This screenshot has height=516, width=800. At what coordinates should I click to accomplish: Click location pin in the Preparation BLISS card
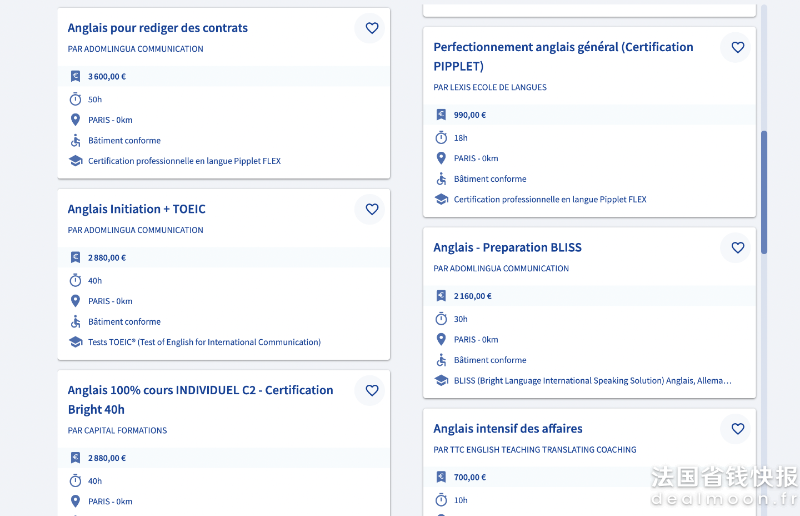coord(441,339)
